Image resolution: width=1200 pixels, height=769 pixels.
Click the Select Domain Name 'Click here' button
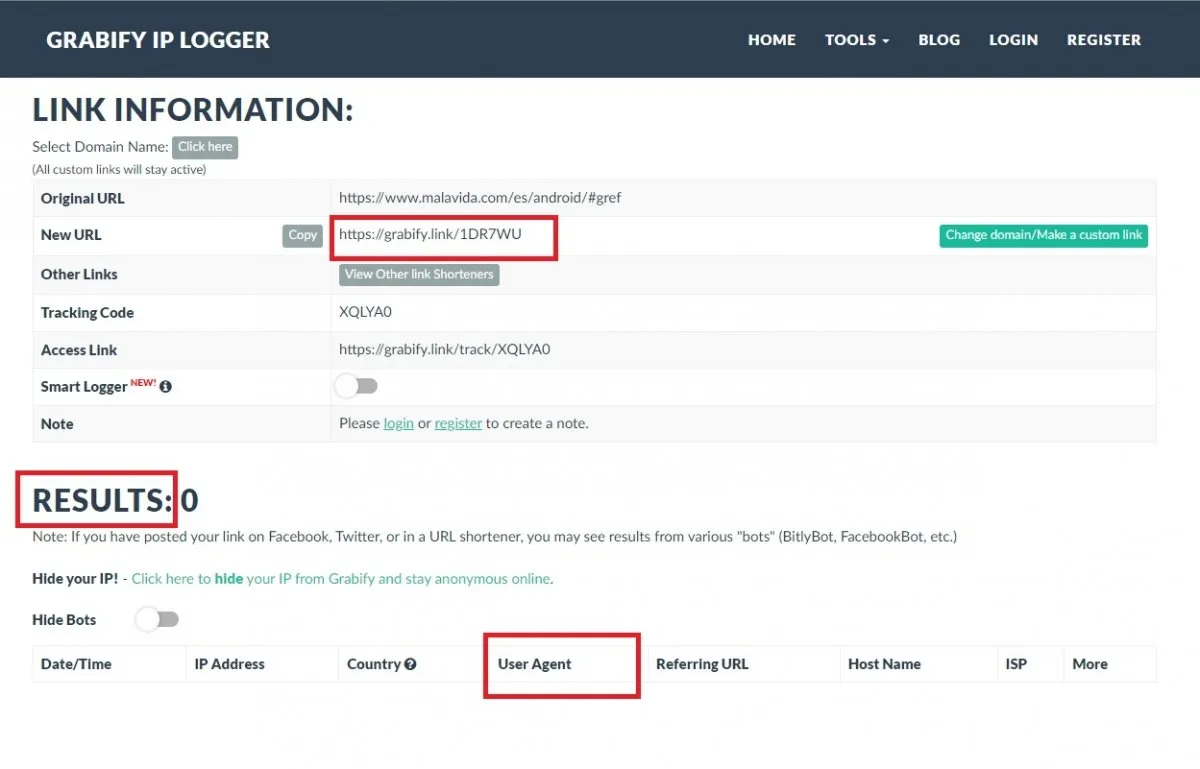(x=205, y=147)
